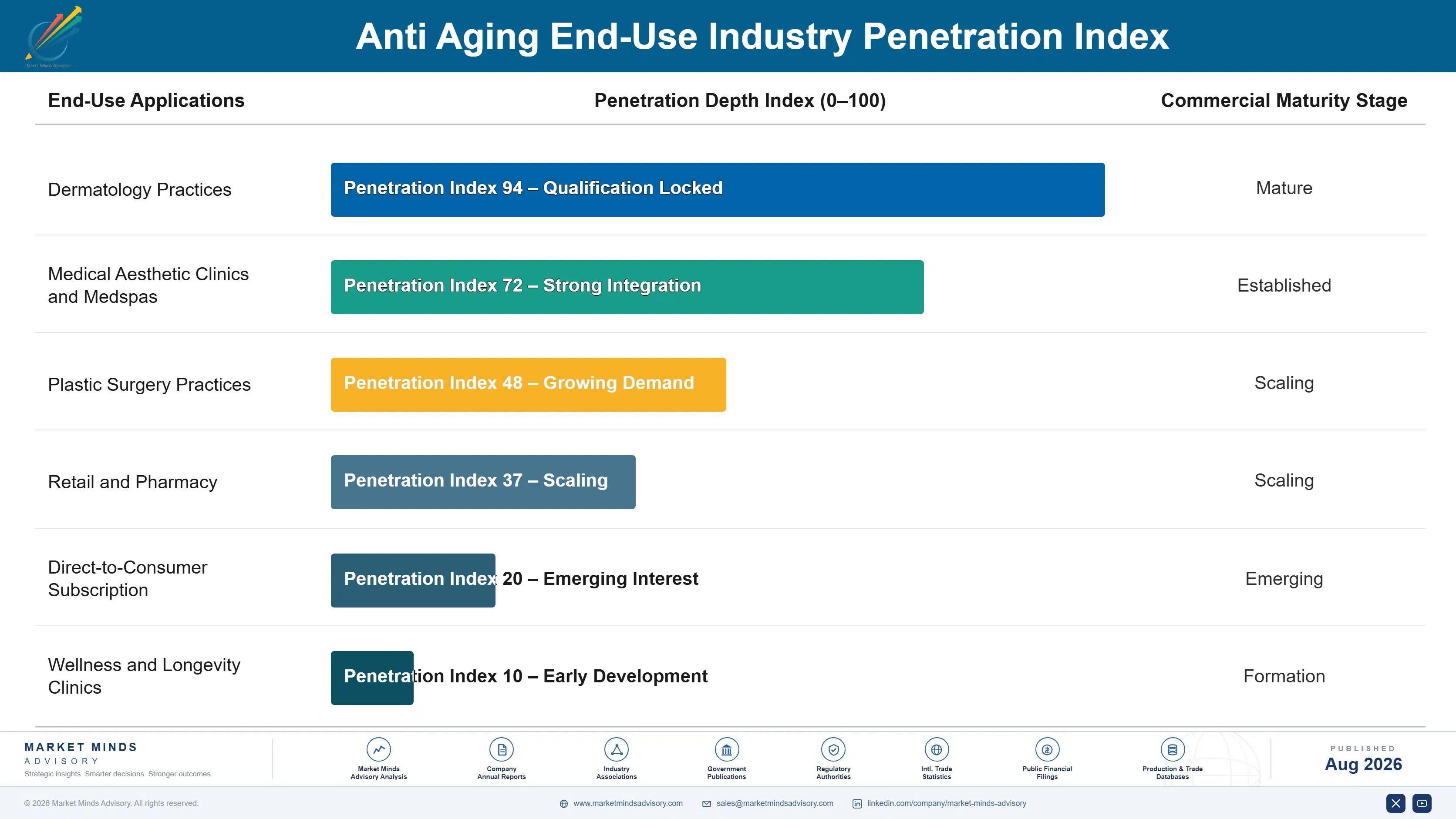Click the 'End-Use Applications' column header

tap(146, 101)
